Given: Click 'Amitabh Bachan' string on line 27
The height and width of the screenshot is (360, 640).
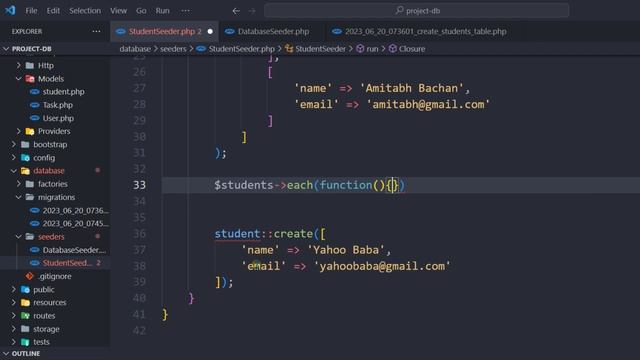Looking at the screenshot, I should click(x=412, y=88).
